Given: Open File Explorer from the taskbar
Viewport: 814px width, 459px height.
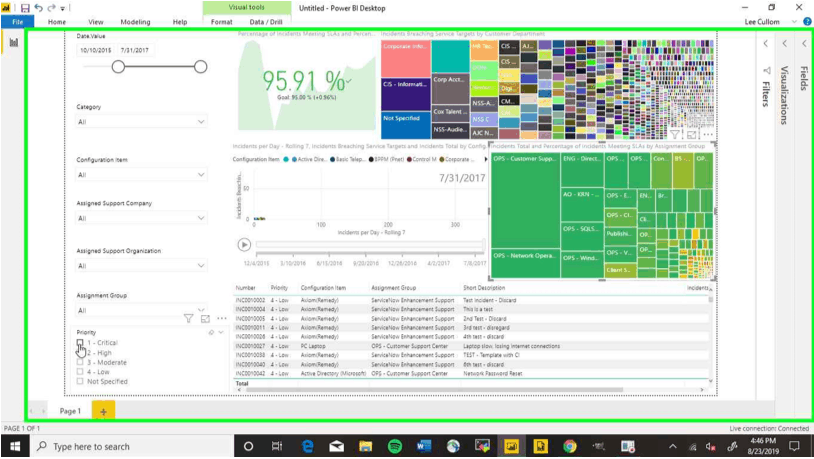Looking at the screenshot, I should (365, 446).
